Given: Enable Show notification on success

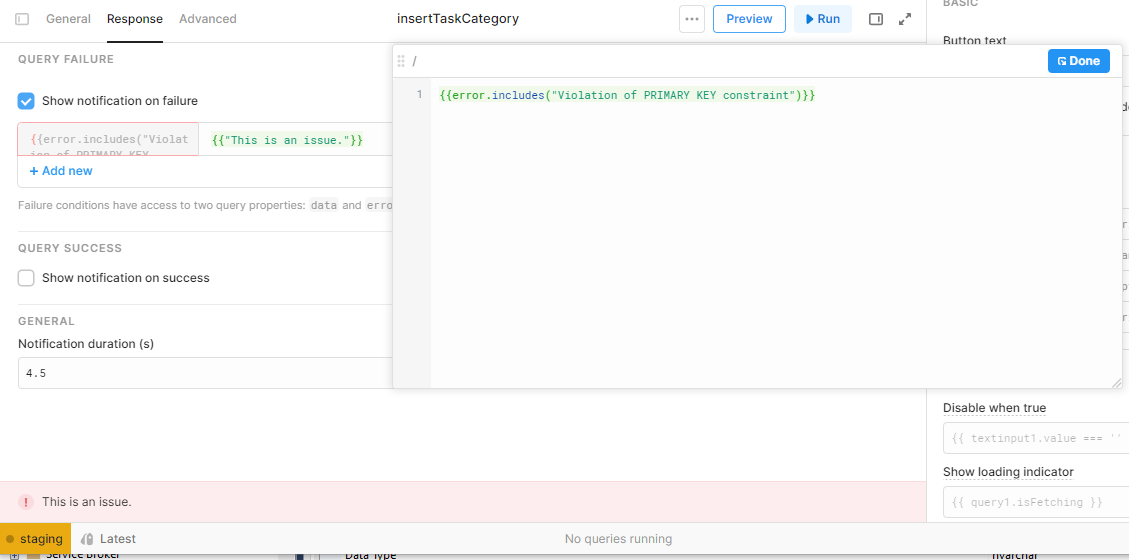Looking at the screenshot, I should click(x=26, y=278).
